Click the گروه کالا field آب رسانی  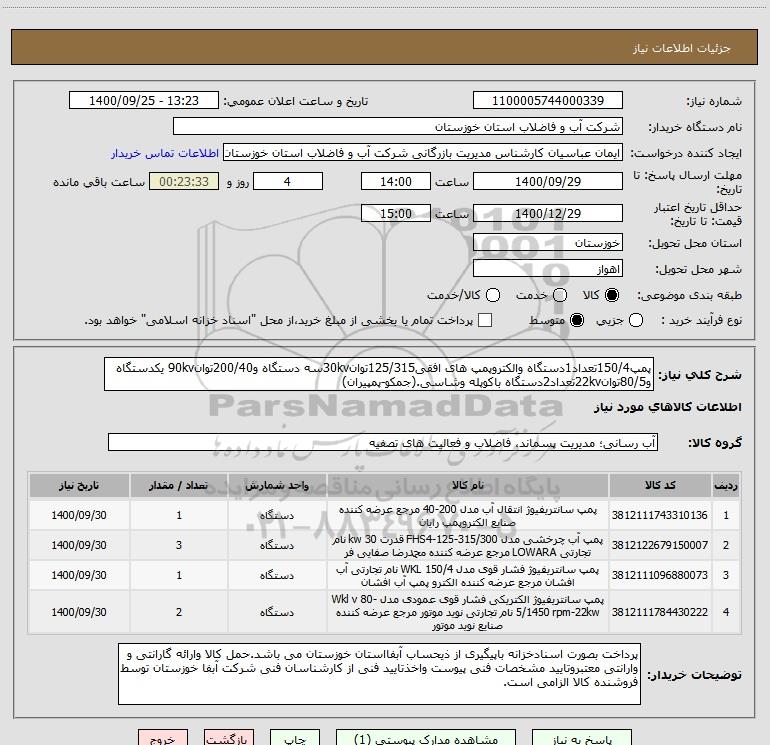[x=383, y=442]
